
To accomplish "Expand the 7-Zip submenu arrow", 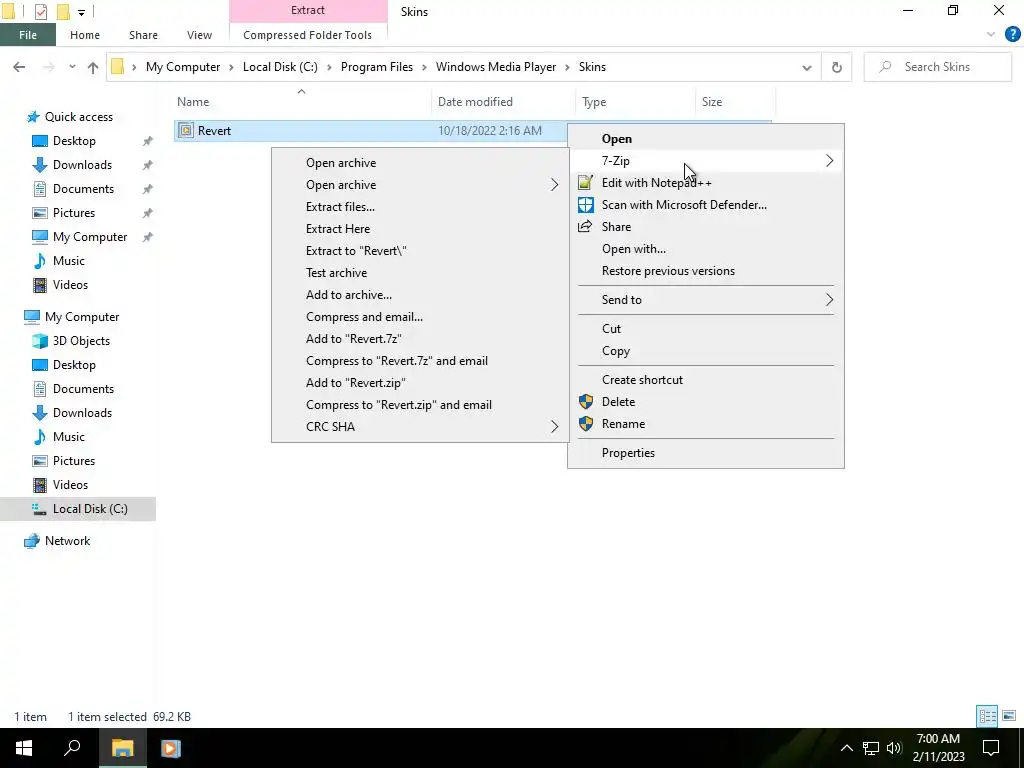I will coord(829,161).
